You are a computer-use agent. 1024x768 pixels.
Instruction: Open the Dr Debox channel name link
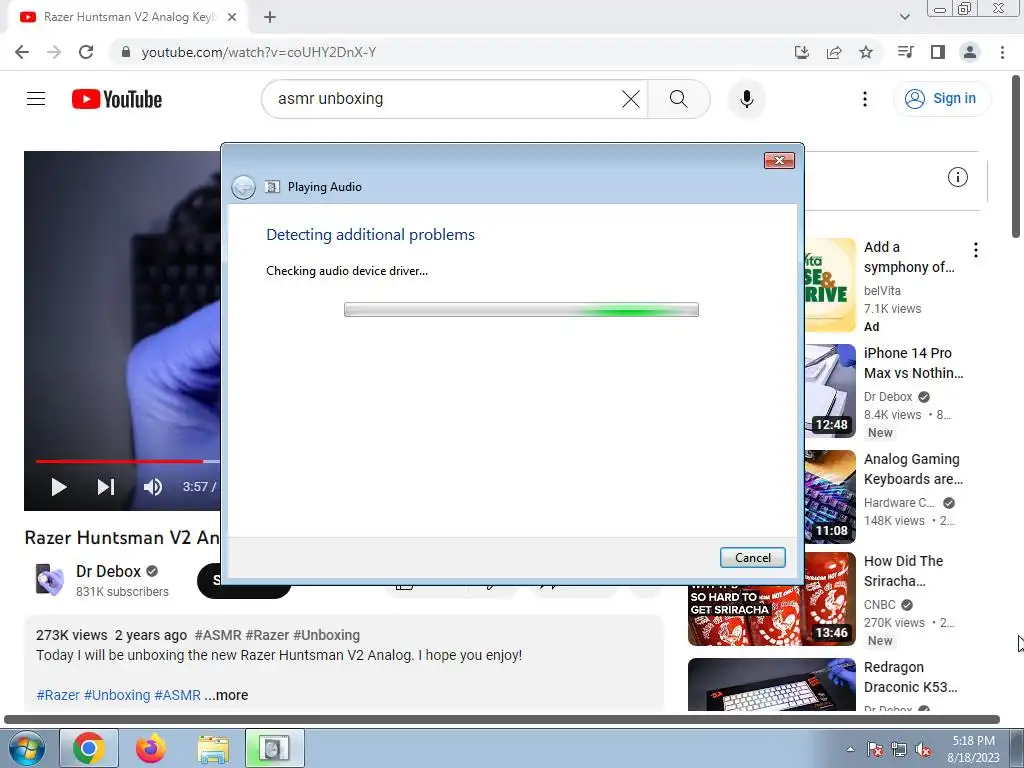108,571
